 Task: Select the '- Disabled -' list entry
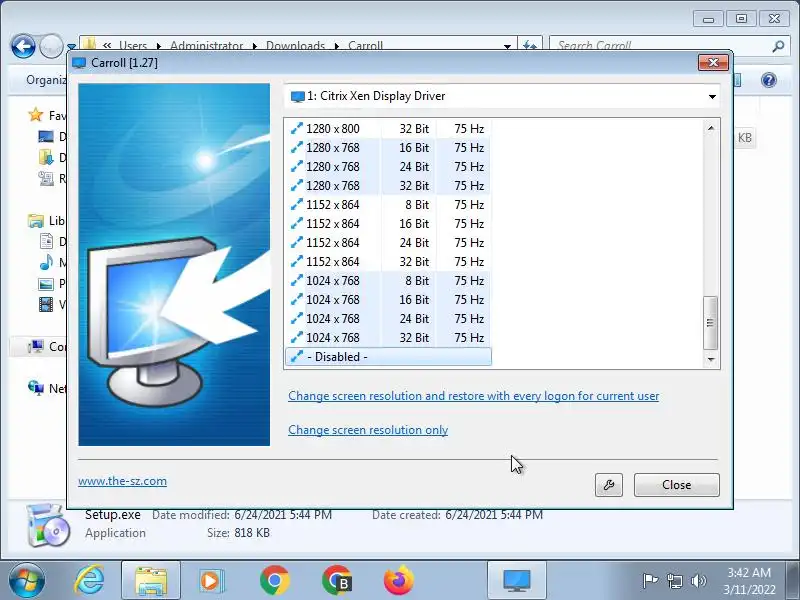388,357
